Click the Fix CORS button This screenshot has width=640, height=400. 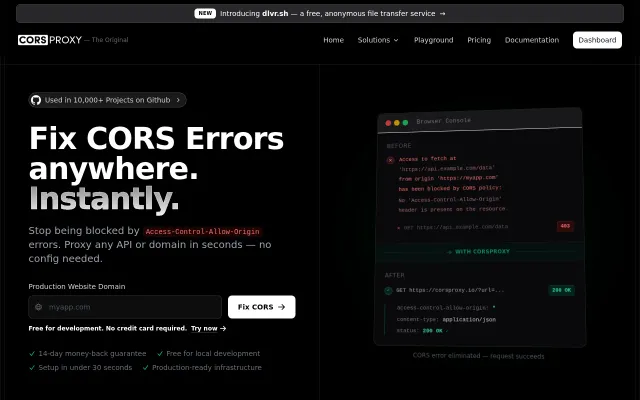point(262,307)
